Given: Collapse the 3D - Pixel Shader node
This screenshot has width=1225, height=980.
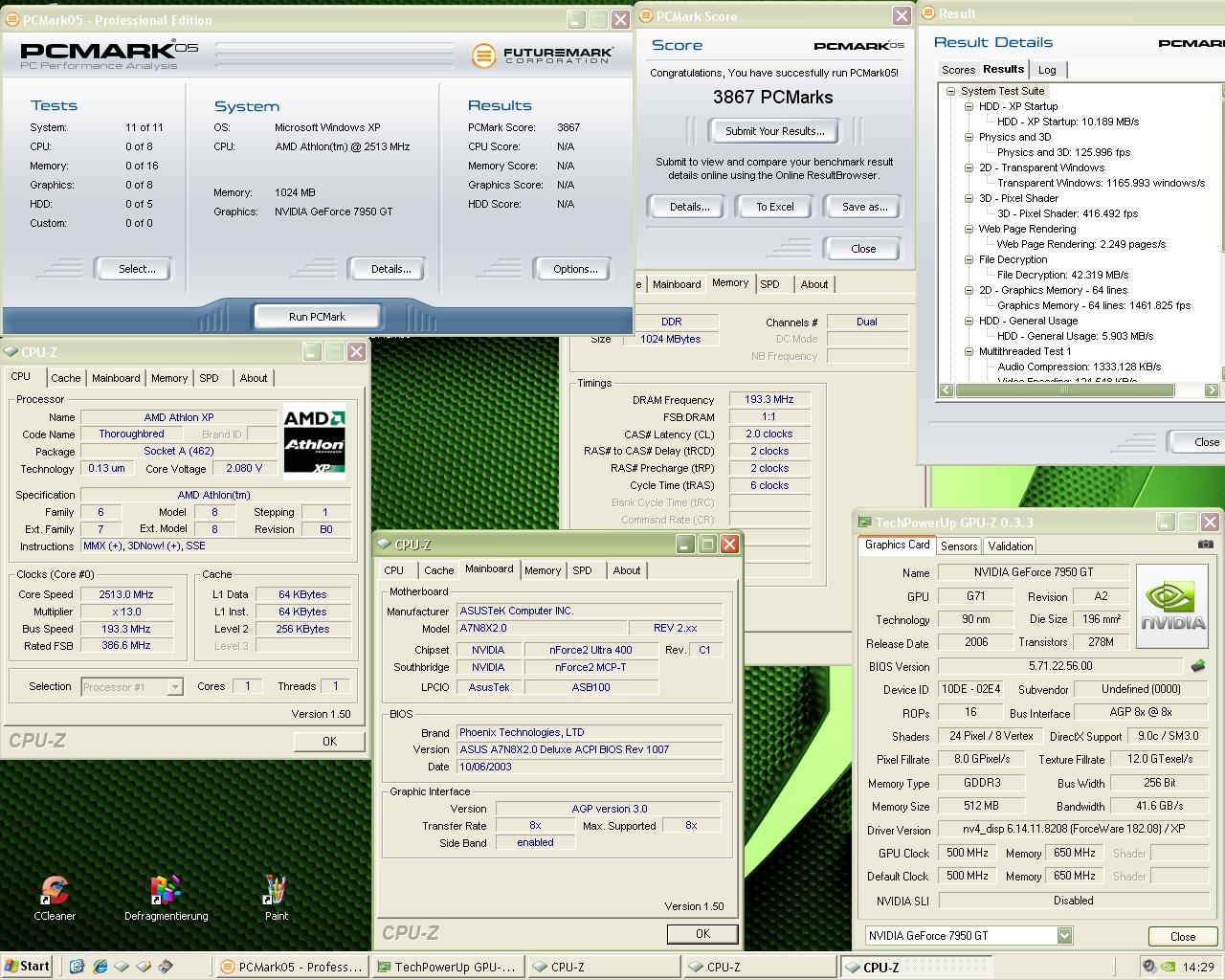Looking at the screenshot, I should pyautogui.click(x=969, y=198).
